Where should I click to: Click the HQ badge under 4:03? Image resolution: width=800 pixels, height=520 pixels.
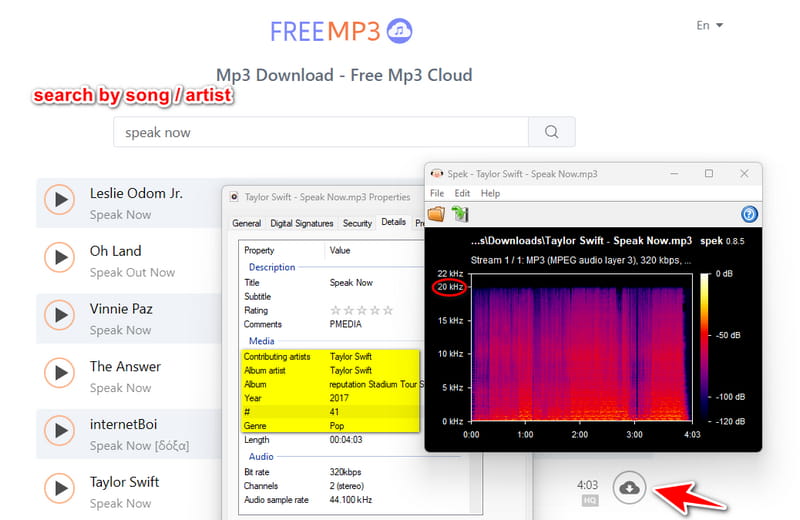590,501
